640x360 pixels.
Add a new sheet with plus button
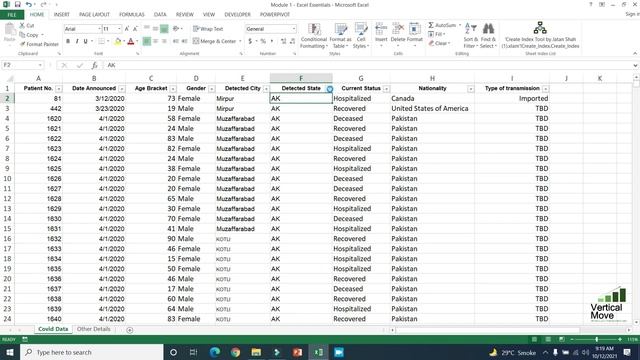129,330
